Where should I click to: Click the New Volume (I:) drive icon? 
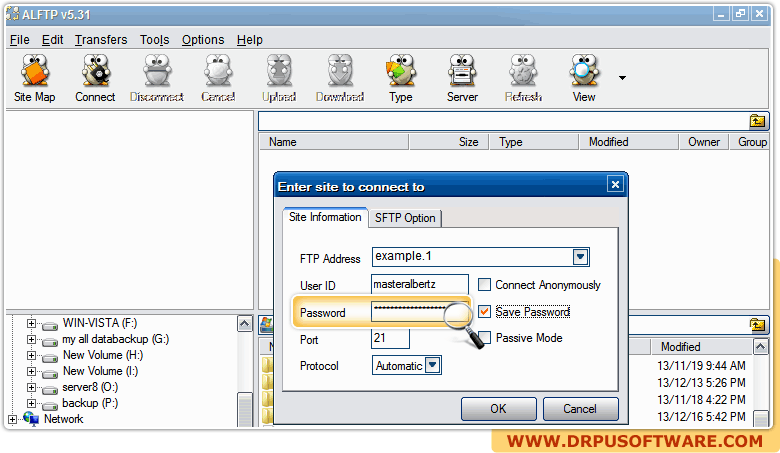pos(50,373)
